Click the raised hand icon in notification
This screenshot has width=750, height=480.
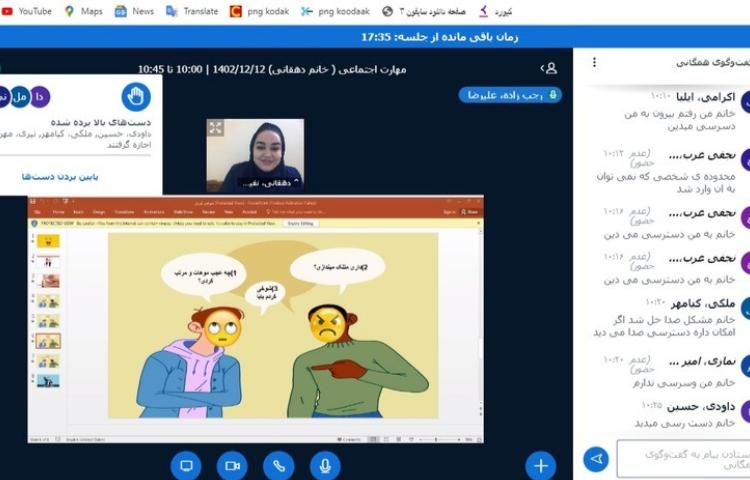click(x=136, y=96)
